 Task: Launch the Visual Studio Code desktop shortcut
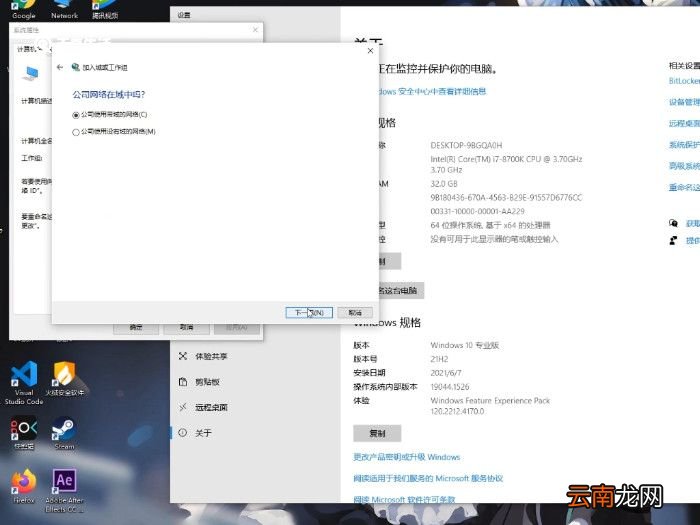coord(24,383)
